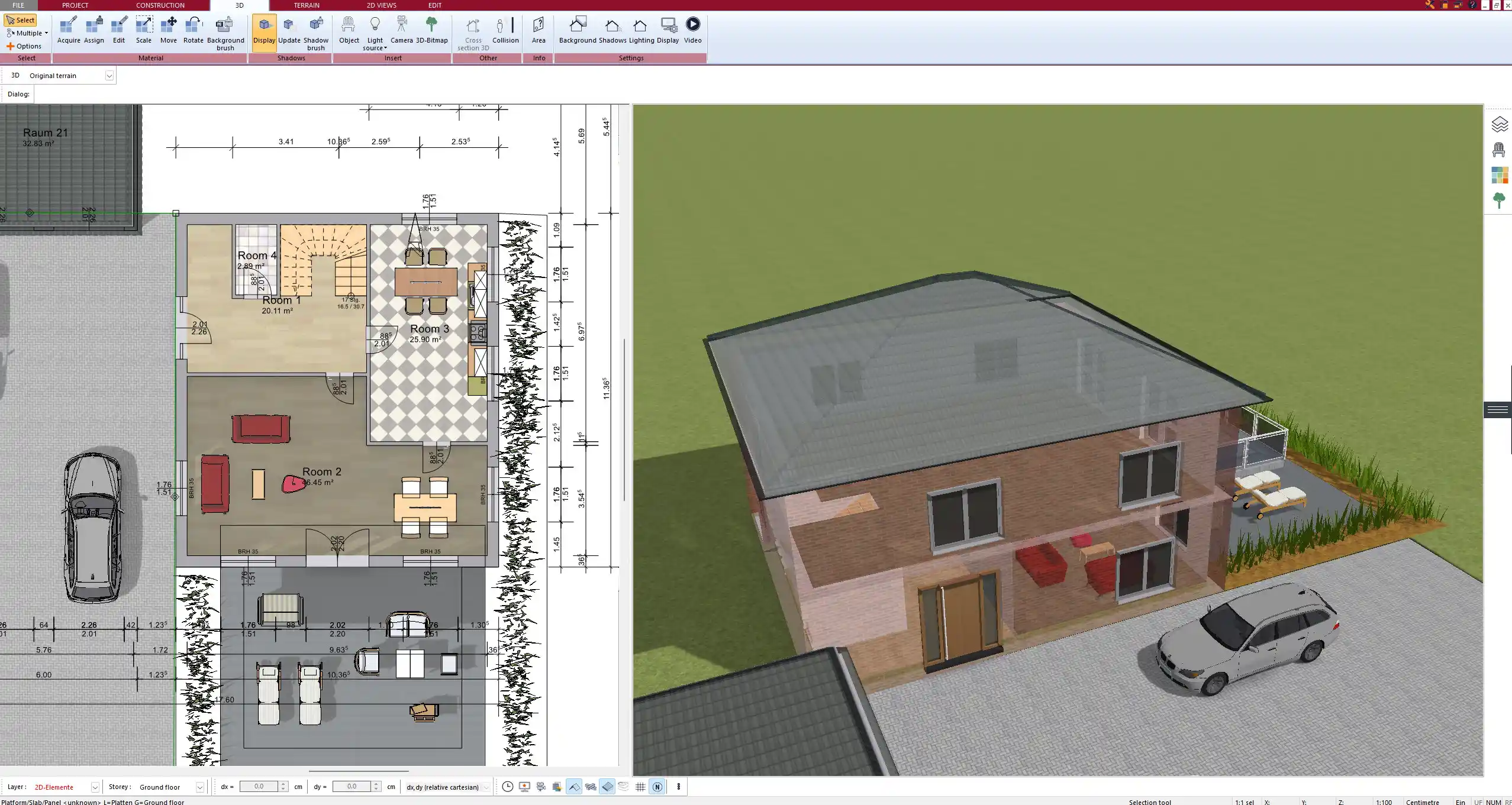
Task: Insert a Camera
Action: (402, 31)
